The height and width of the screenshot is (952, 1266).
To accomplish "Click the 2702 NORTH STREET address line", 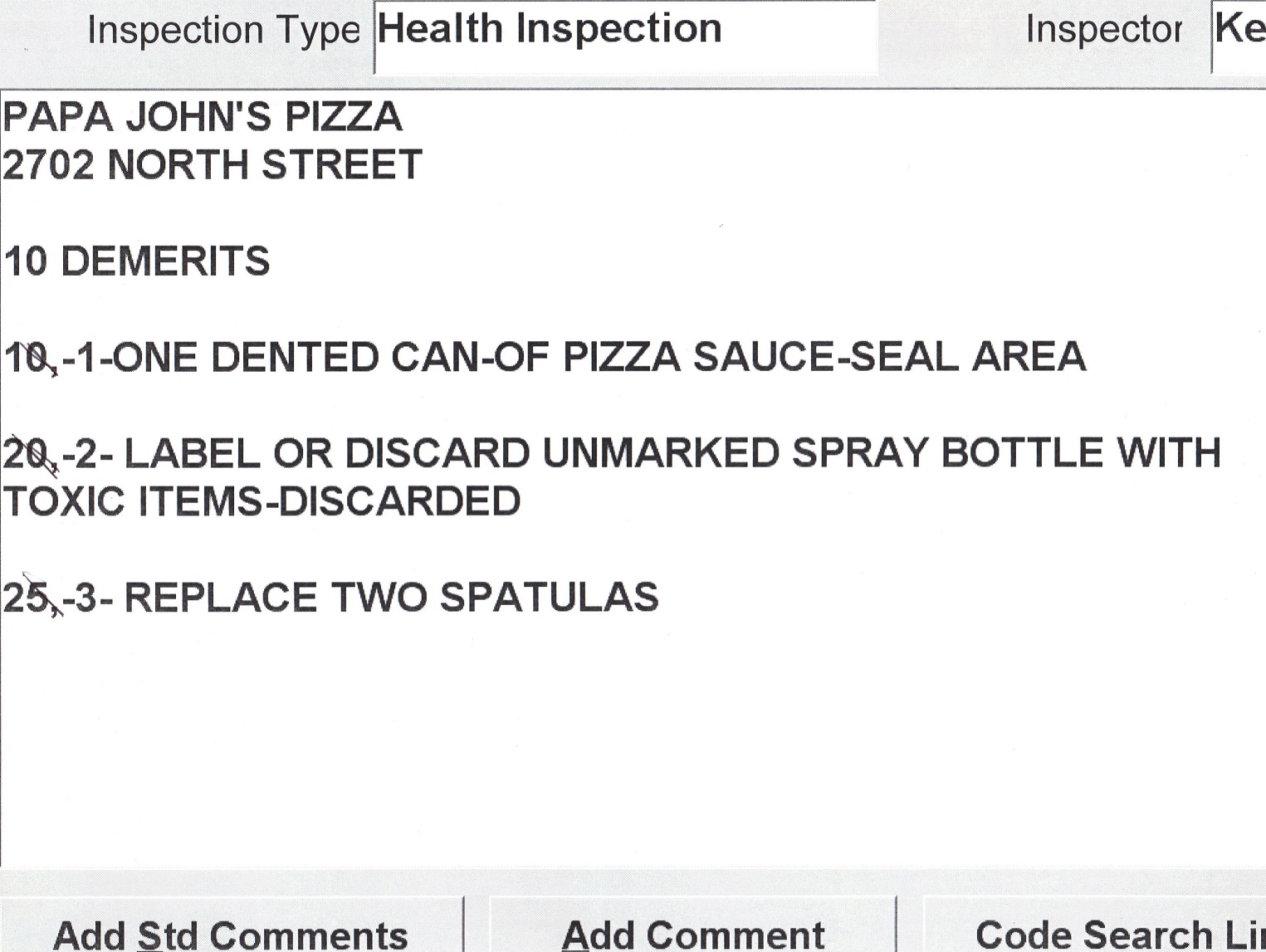I will click(213, 165).
